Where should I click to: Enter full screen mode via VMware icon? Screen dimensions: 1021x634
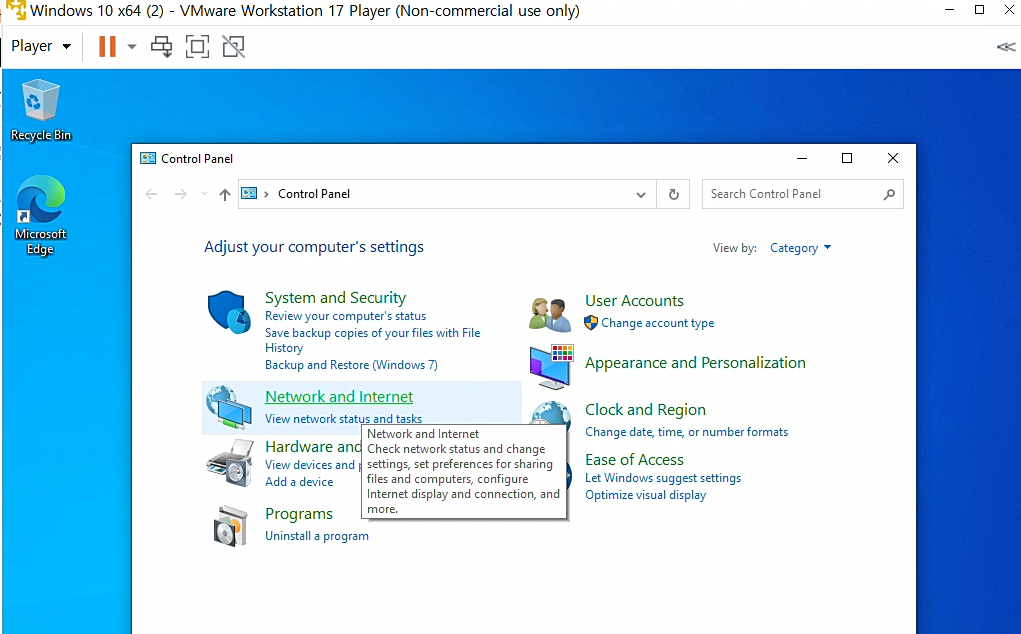(x=197, y=46)
